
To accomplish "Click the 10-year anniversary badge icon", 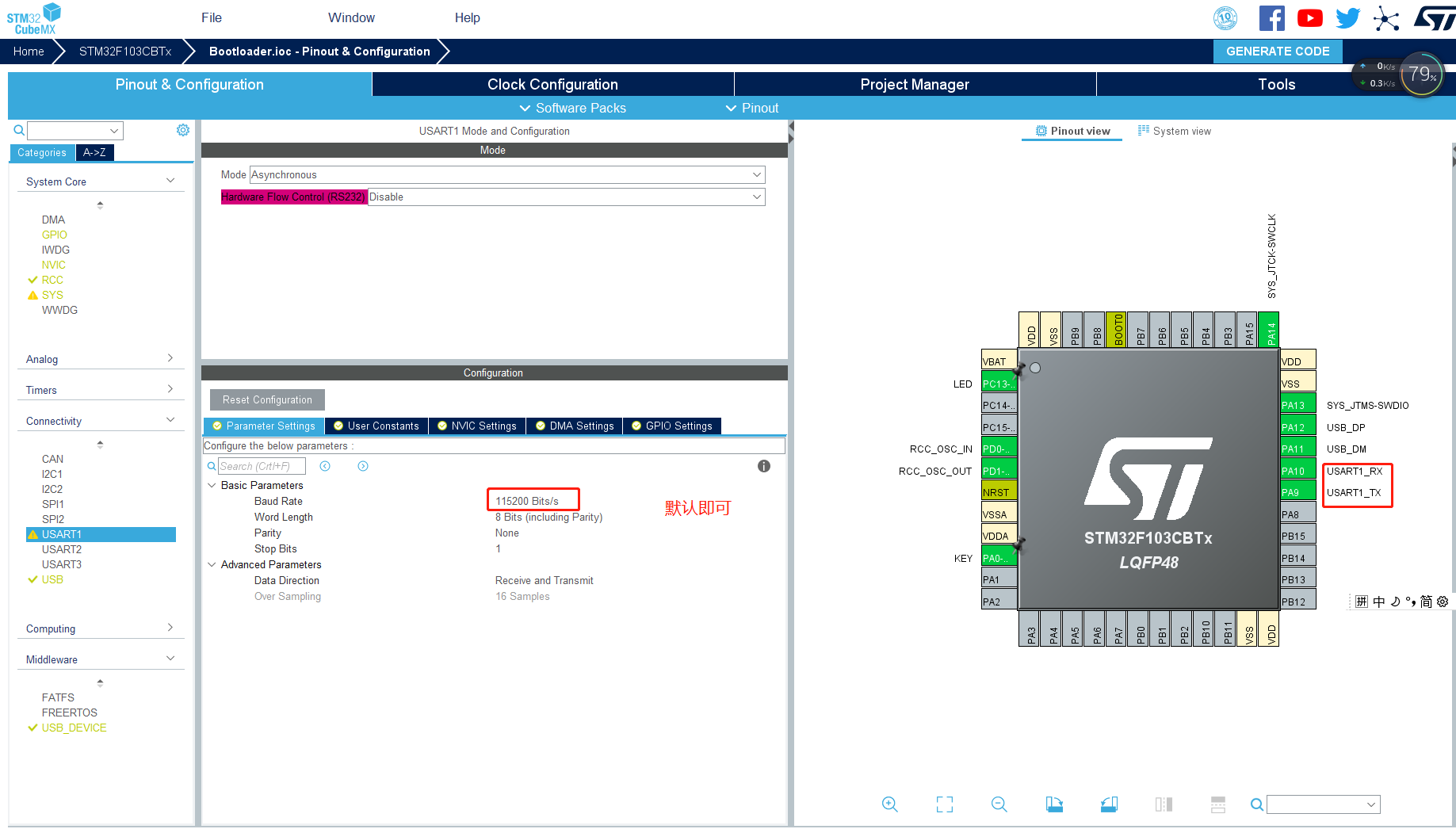I will coord(1225,18).
